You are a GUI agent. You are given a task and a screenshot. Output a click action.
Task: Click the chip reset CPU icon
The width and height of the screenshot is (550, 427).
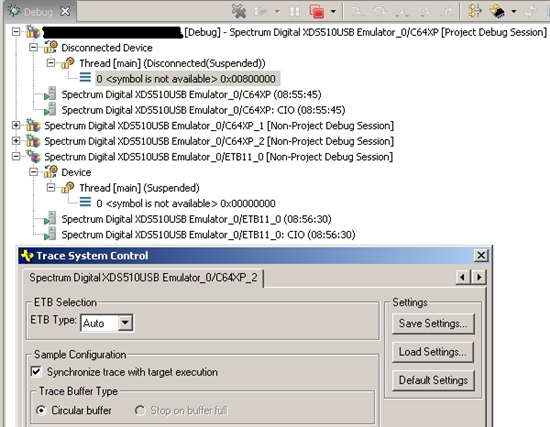[497, 12]
